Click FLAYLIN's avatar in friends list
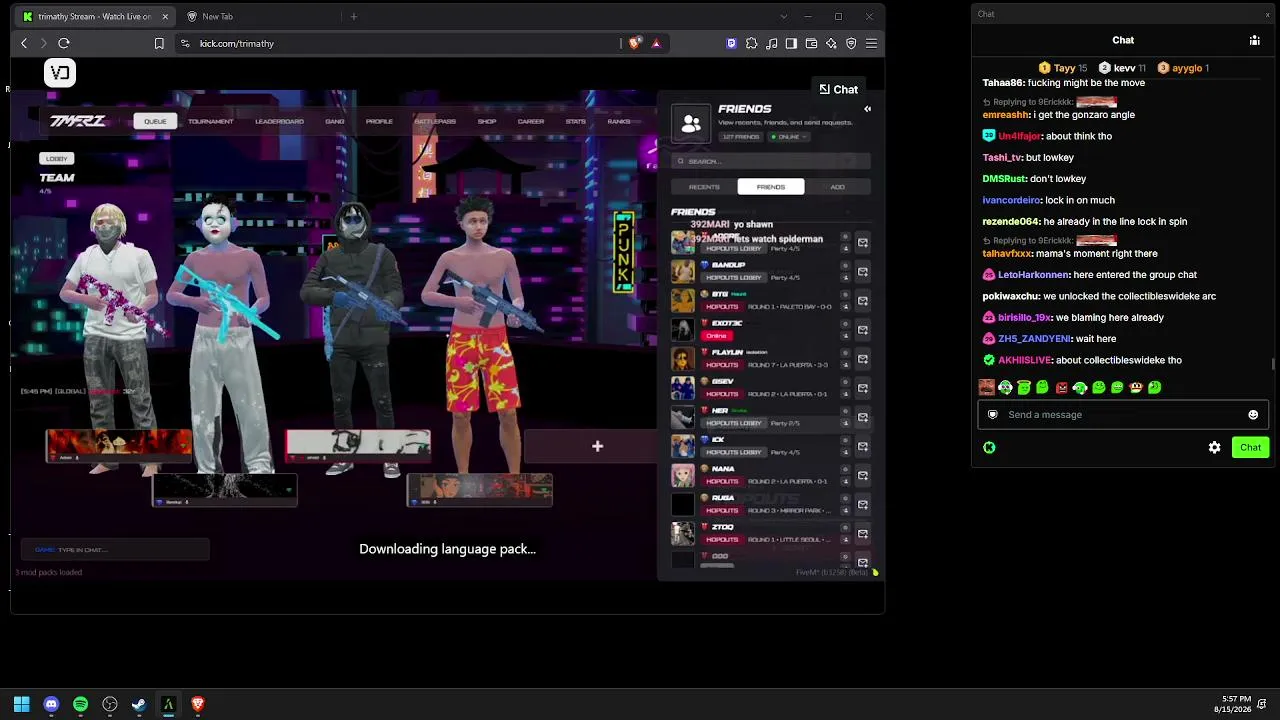Viewport: 1280px width, 720px height. click(683, 359)
